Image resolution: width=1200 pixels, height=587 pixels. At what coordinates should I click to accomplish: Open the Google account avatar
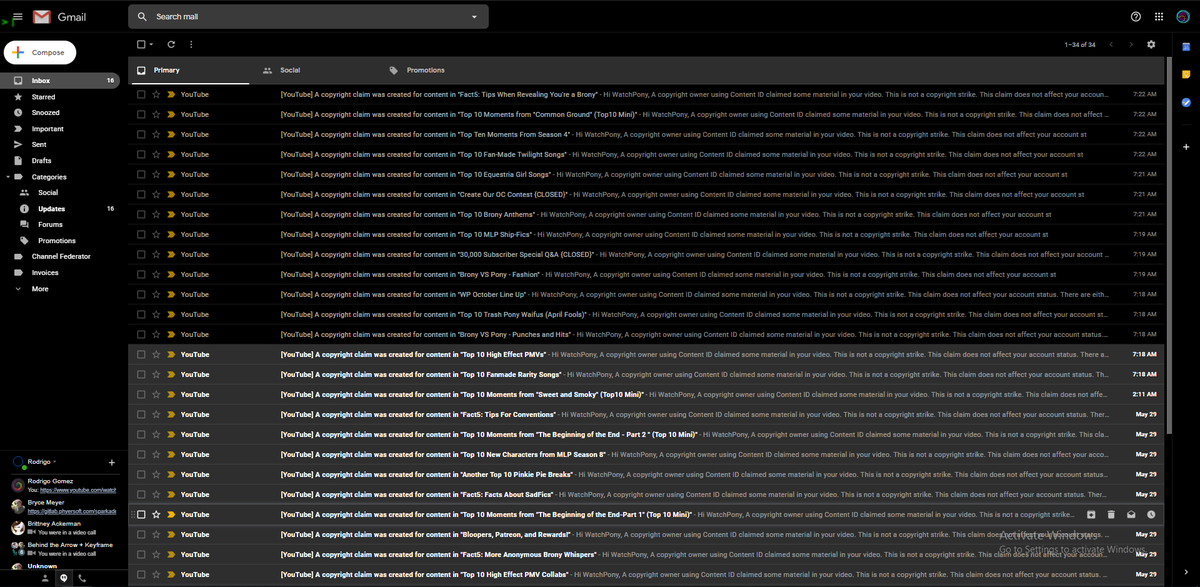pos(1182,17)
